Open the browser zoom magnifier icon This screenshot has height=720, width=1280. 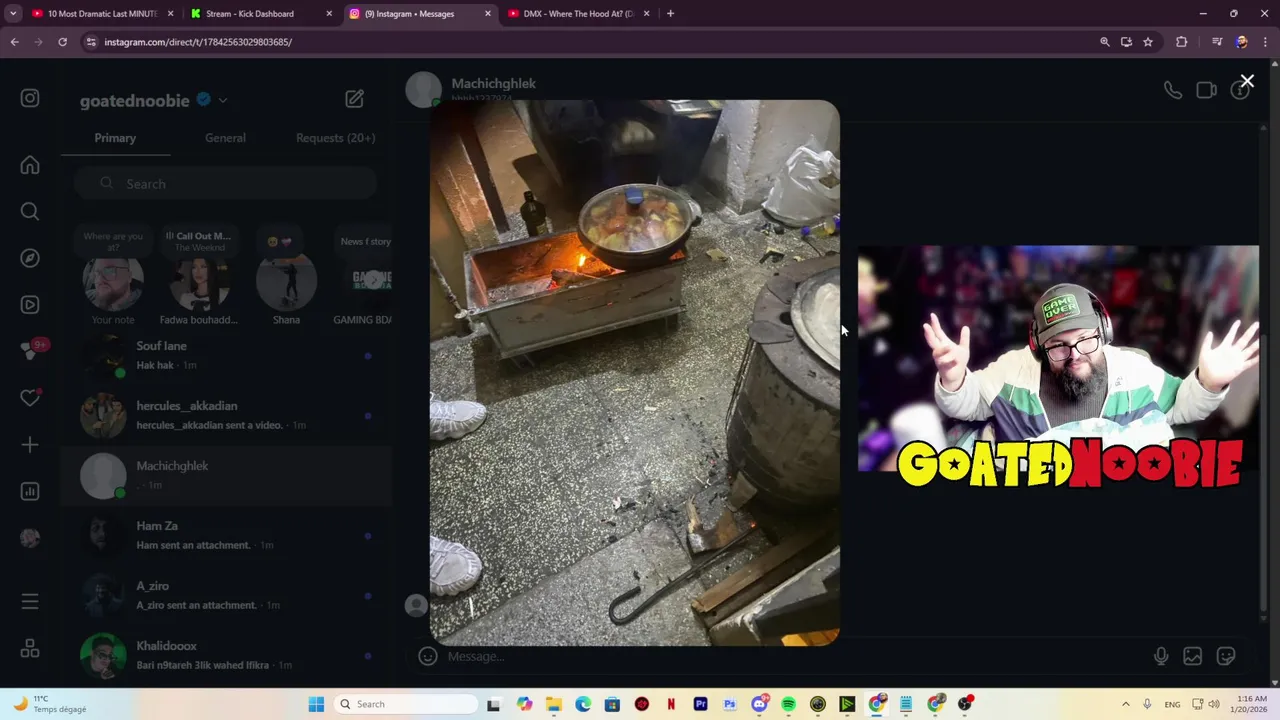coord(1105,42)
